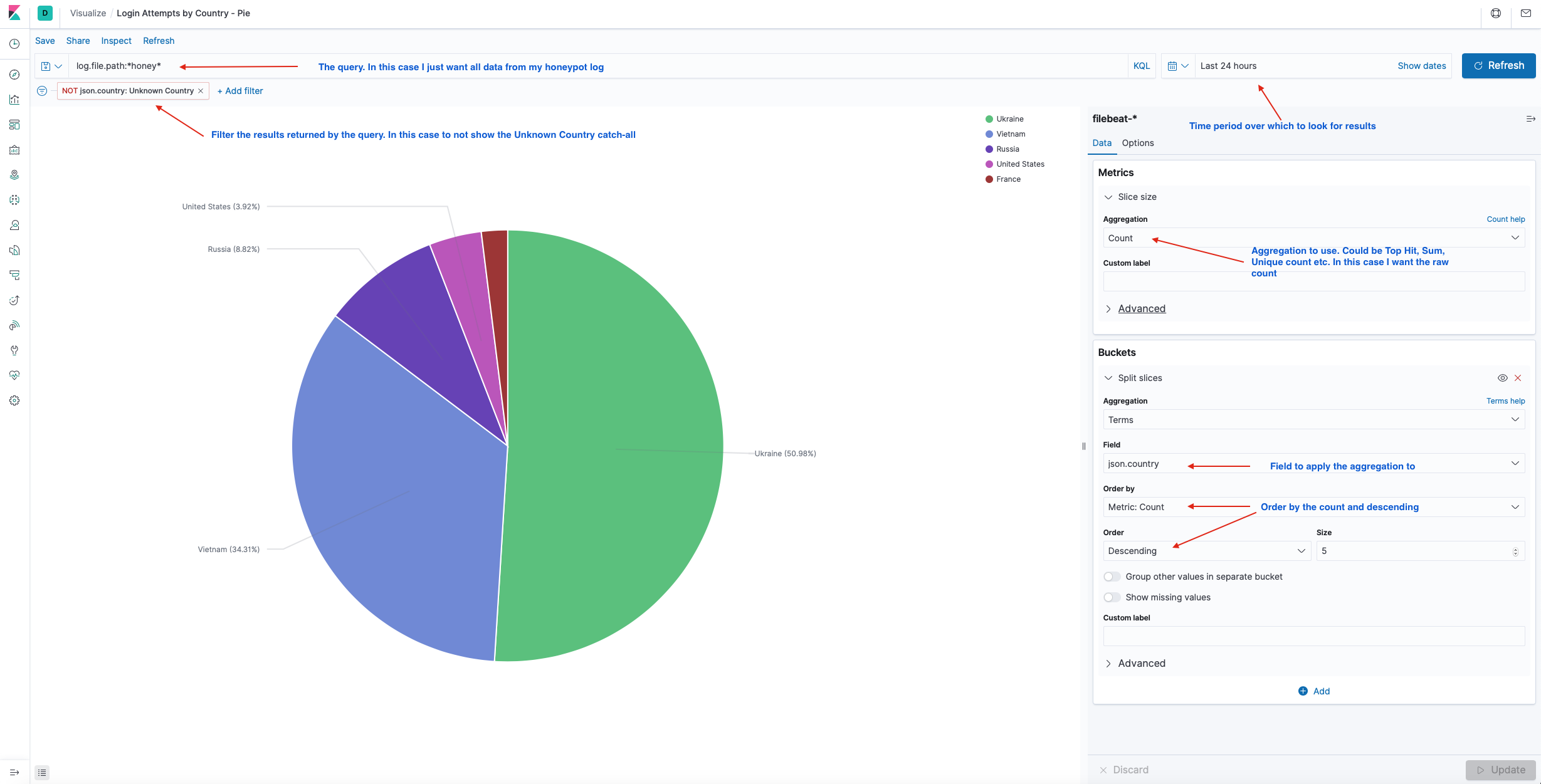1541x784 pixels.
Task: Open the Count aggregation dropdown
Action: tap(1313, 238)
